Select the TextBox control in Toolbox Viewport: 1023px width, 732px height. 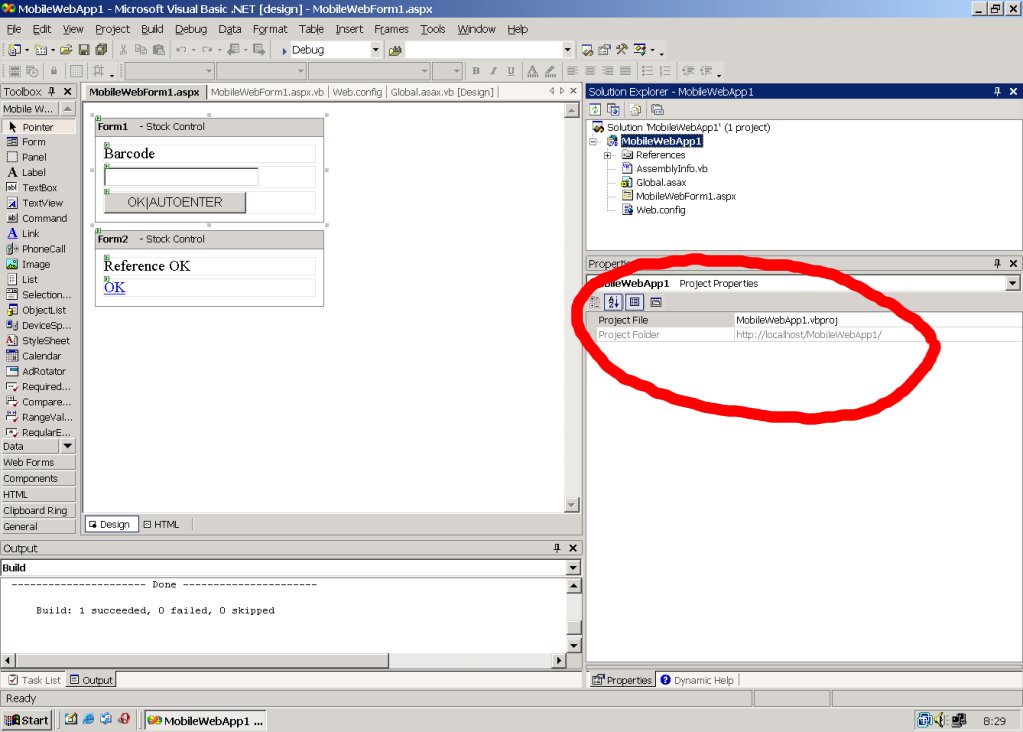[38, 188]
